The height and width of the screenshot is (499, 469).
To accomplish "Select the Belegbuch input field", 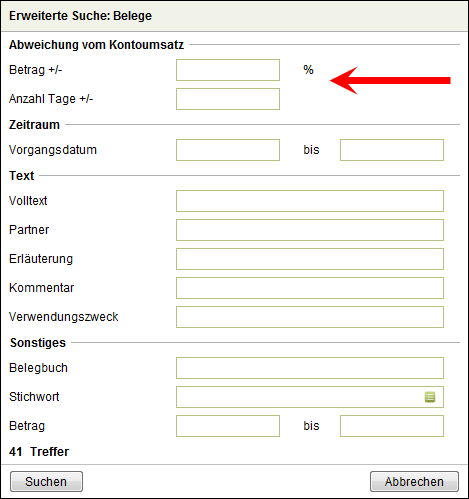I will point(310,368).
